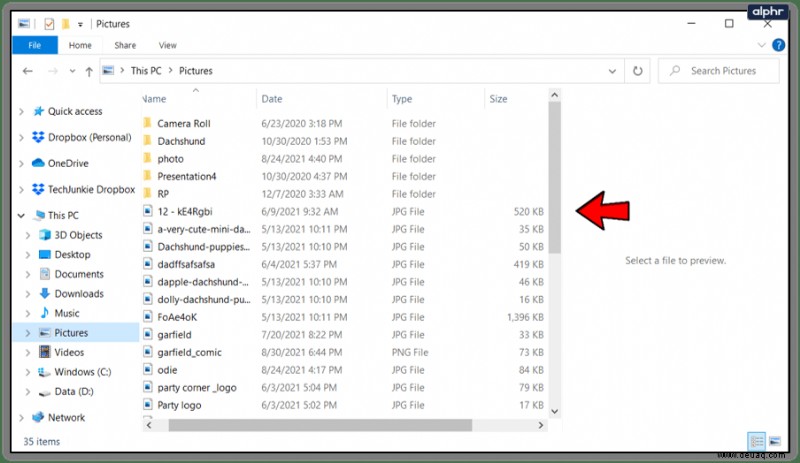
Task: Open Documents in navigation pane
Action: click(x=79, y=274)
